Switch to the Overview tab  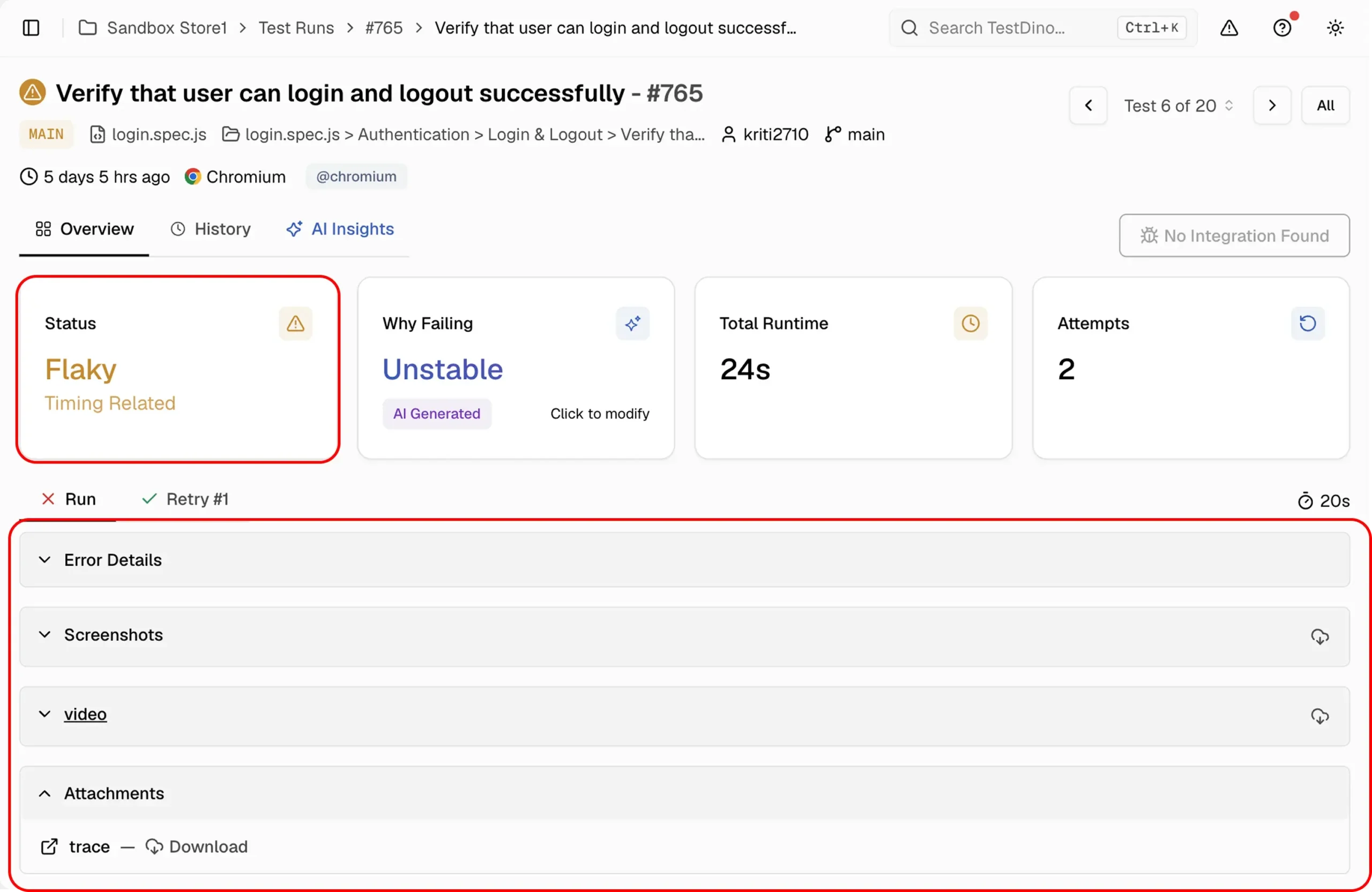(84, 229)
